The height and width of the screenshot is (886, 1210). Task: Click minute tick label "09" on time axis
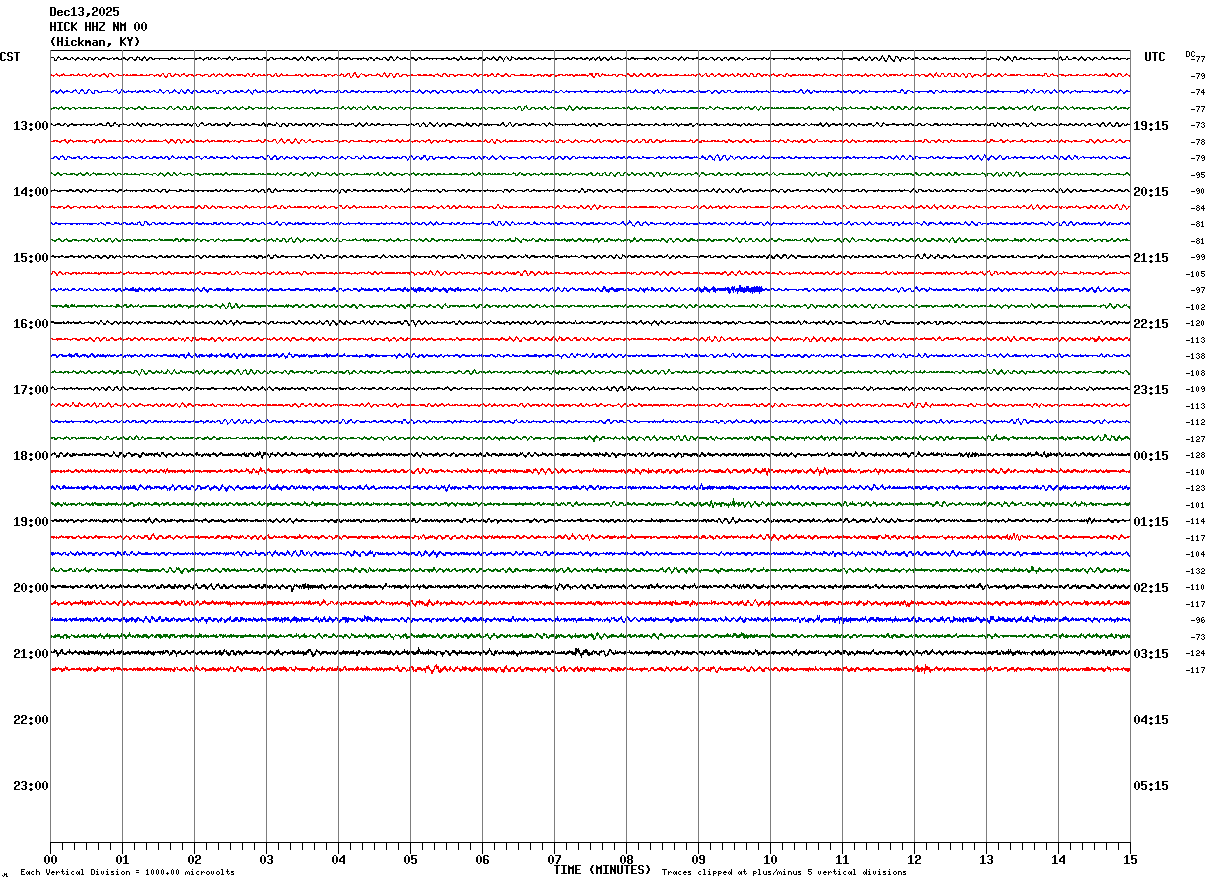[x=698, y=860]
